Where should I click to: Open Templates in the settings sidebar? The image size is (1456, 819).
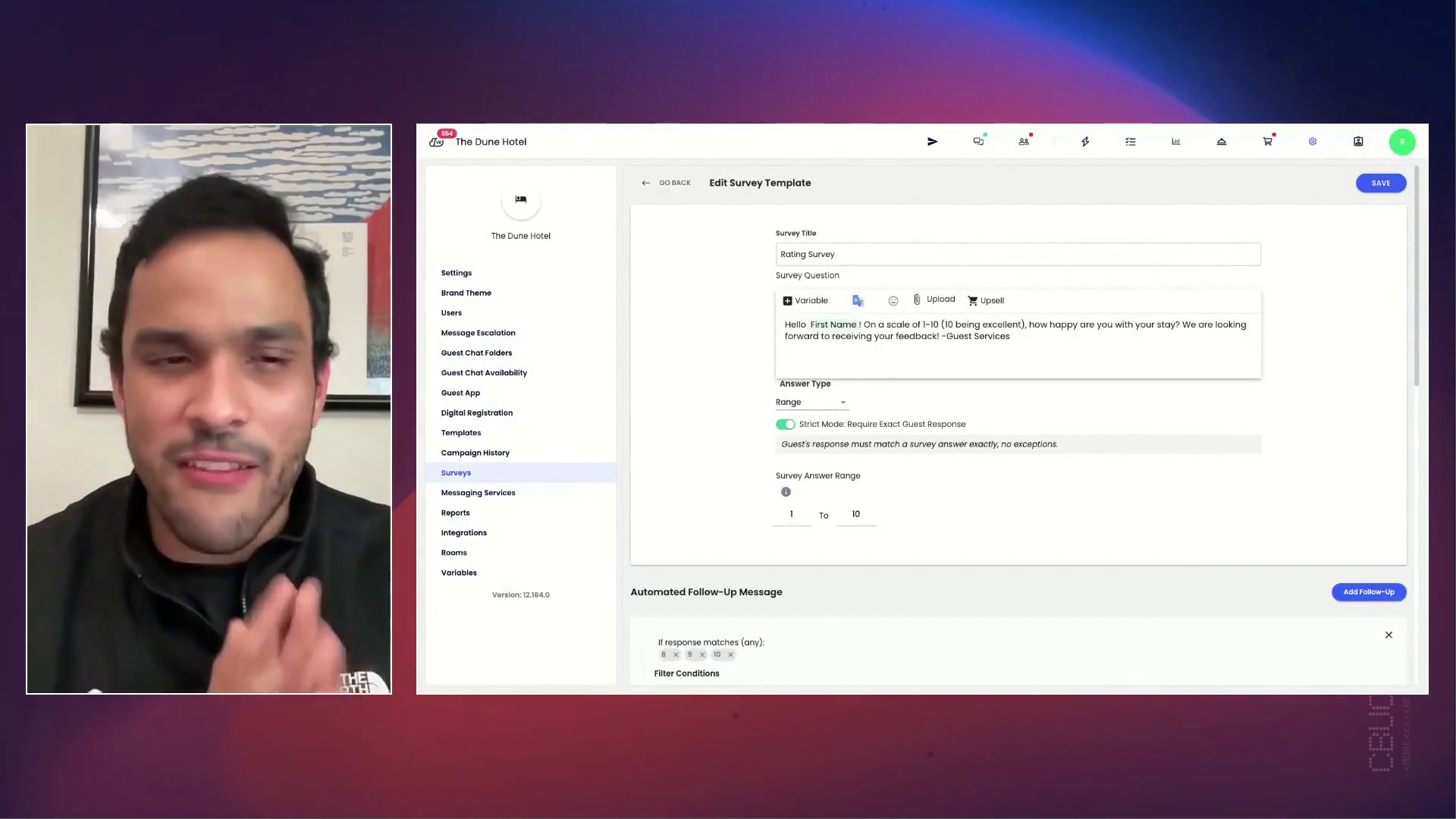pos(460,433)
